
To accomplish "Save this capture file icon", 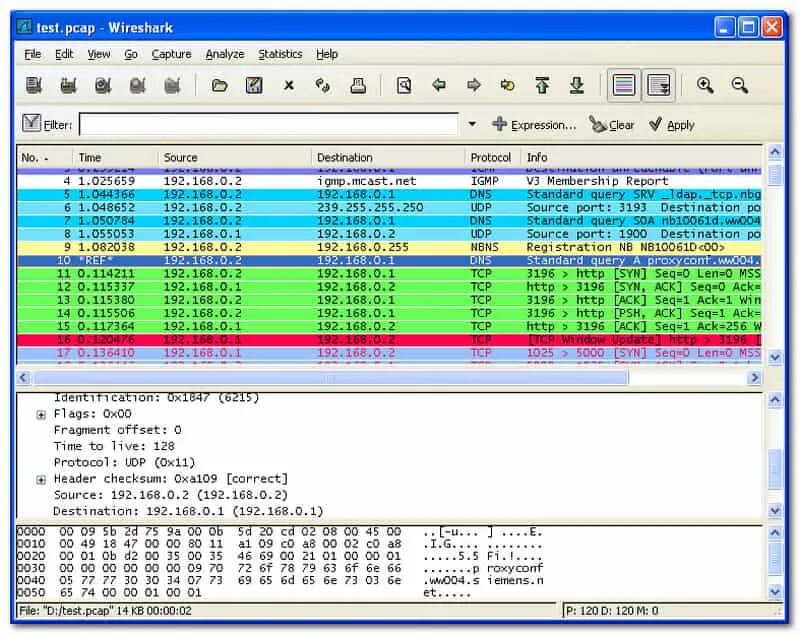I will (x=254, y=85).
